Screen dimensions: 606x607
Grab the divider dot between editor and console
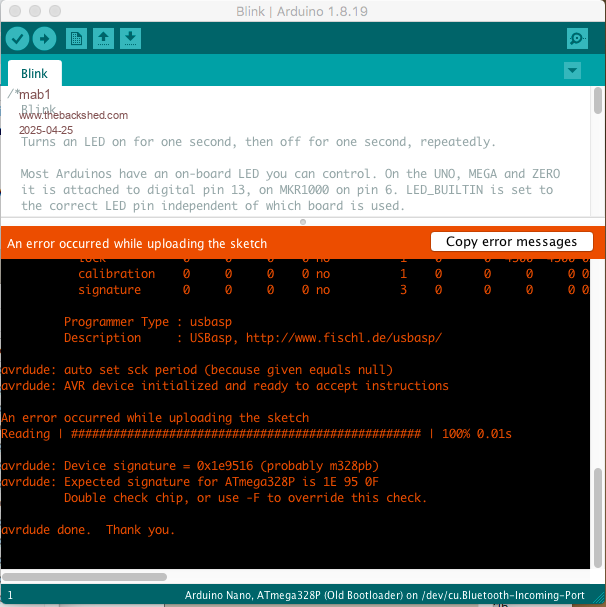tap(302, 222)
